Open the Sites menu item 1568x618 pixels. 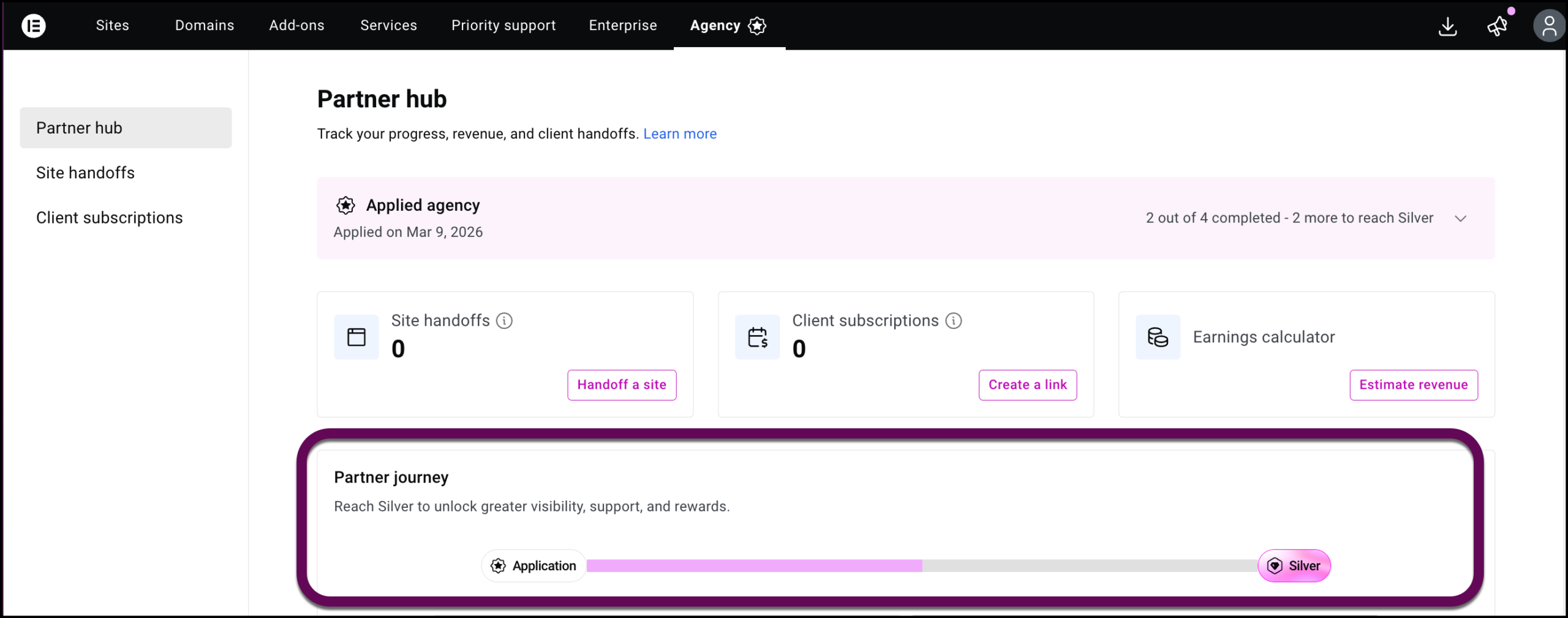click(113, 26)
